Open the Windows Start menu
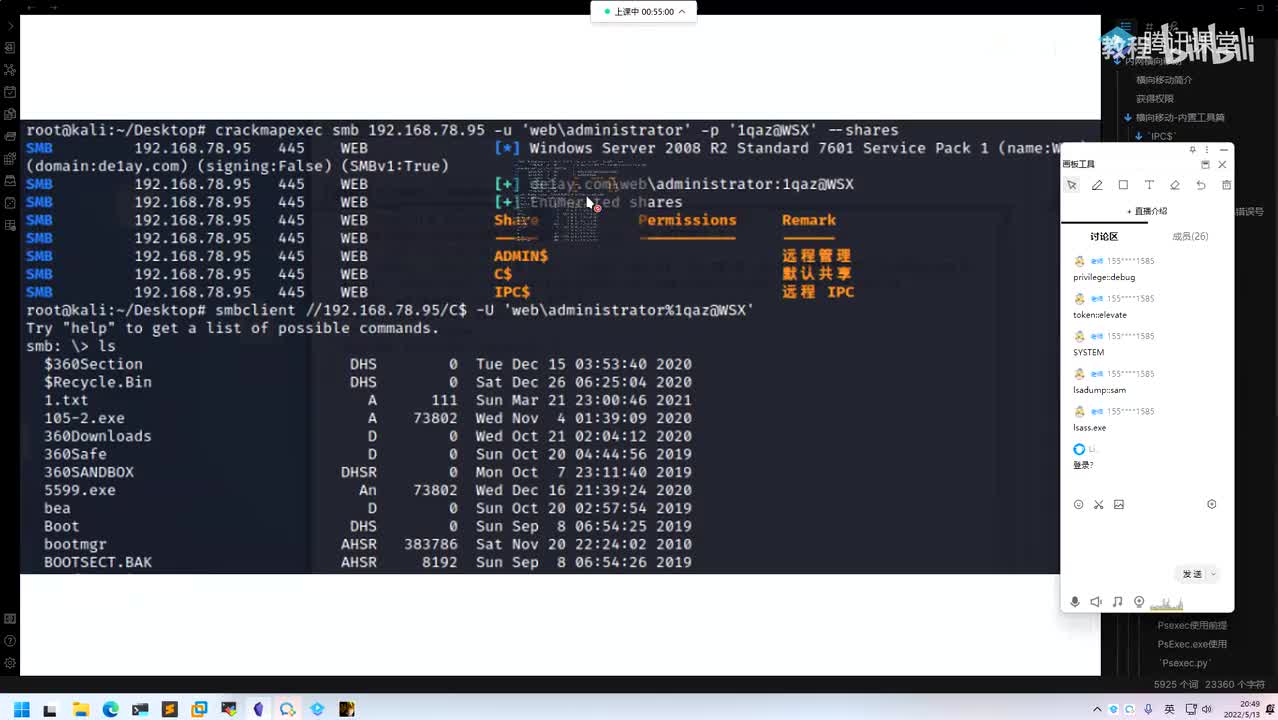 click(21, 709)
